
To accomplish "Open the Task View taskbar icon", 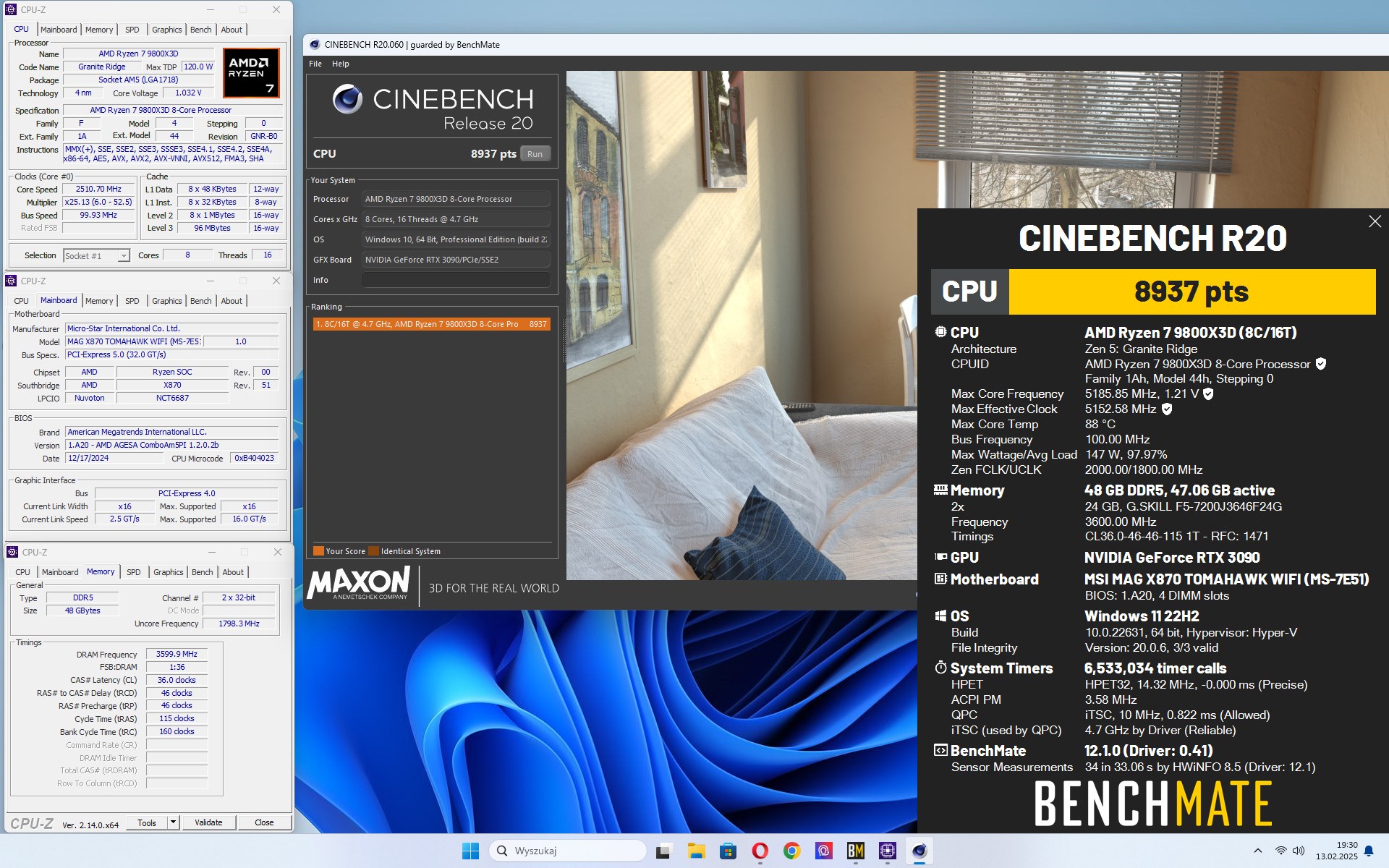I will click(663, 851).
